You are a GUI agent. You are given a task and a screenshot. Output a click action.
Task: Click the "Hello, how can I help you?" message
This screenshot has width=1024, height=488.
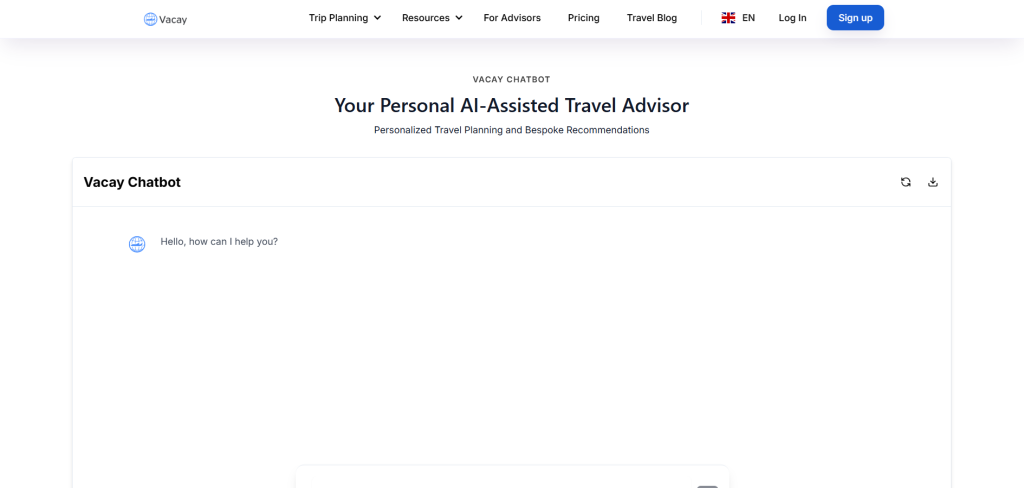219,241
